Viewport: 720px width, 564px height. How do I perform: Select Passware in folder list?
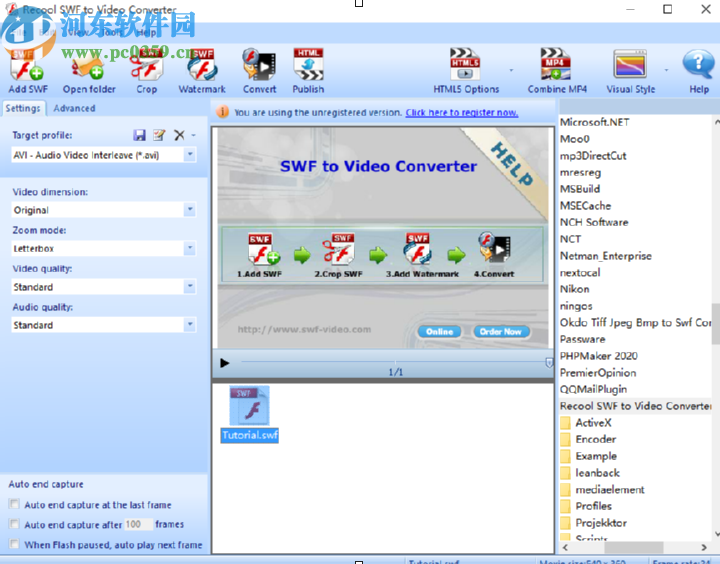(582, 339)
